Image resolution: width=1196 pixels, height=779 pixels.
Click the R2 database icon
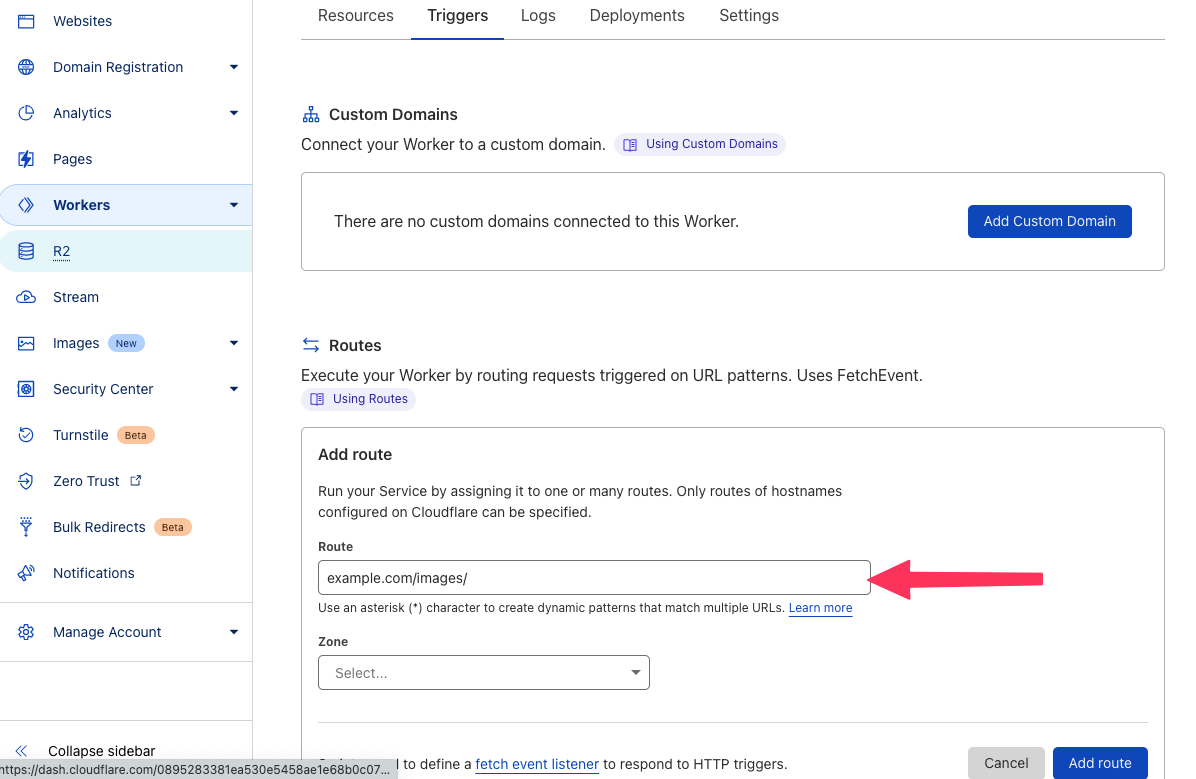(26, 251)
